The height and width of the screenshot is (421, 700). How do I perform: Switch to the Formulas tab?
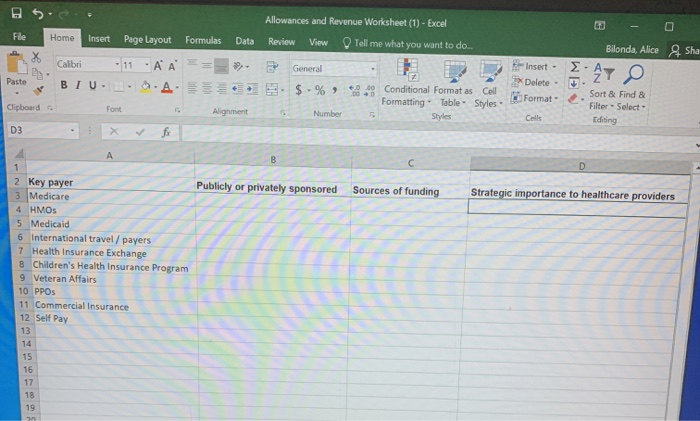(x=203, y=41)
